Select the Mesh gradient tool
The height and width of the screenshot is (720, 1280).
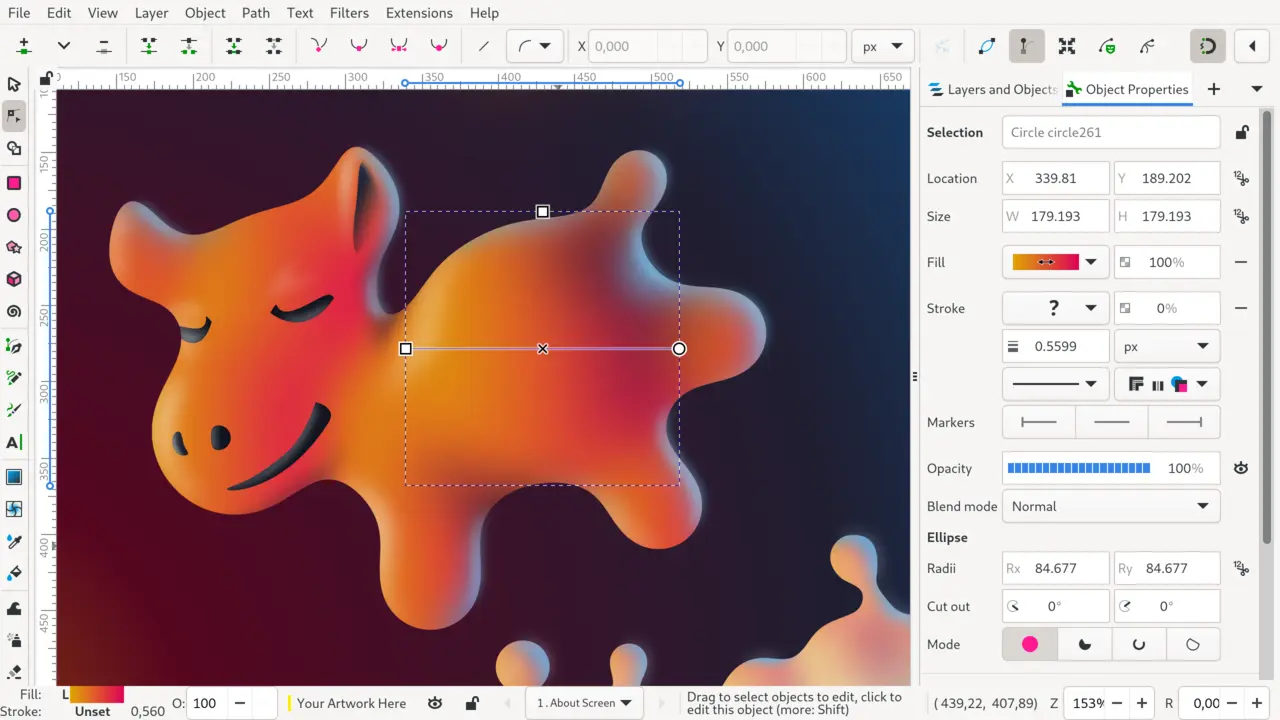tap(14, 509)
